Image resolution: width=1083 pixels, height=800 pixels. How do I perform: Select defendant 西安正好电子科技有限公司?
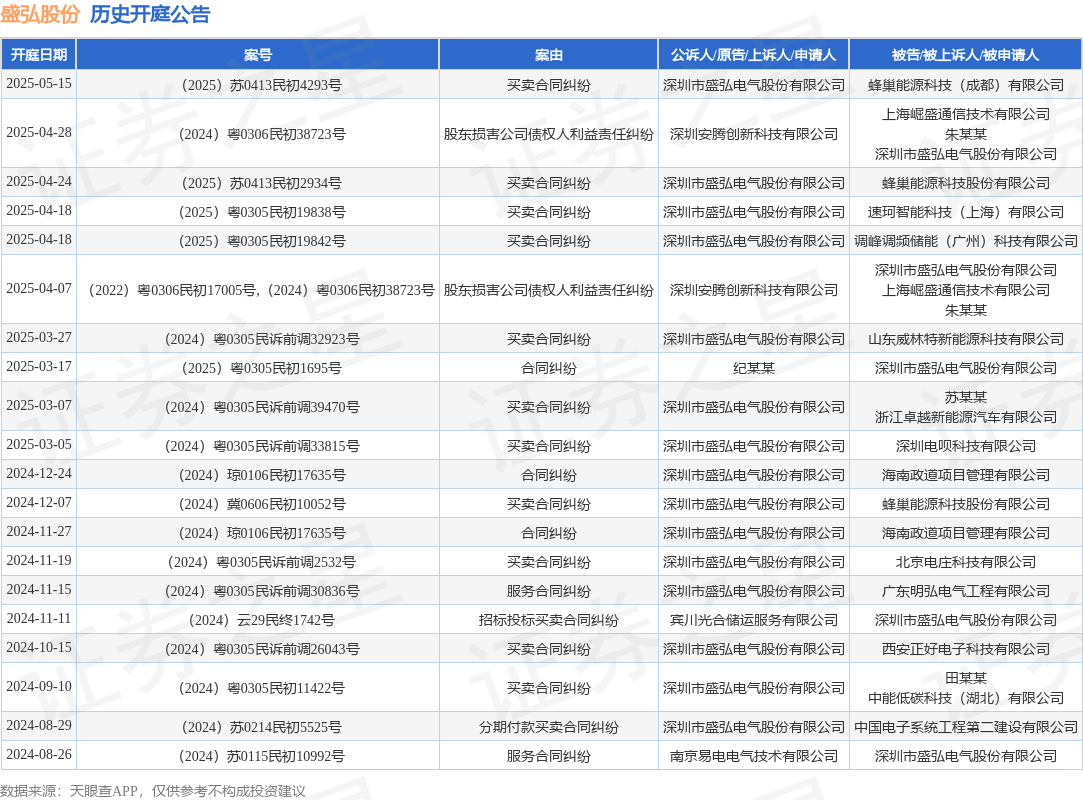point(966,649)
